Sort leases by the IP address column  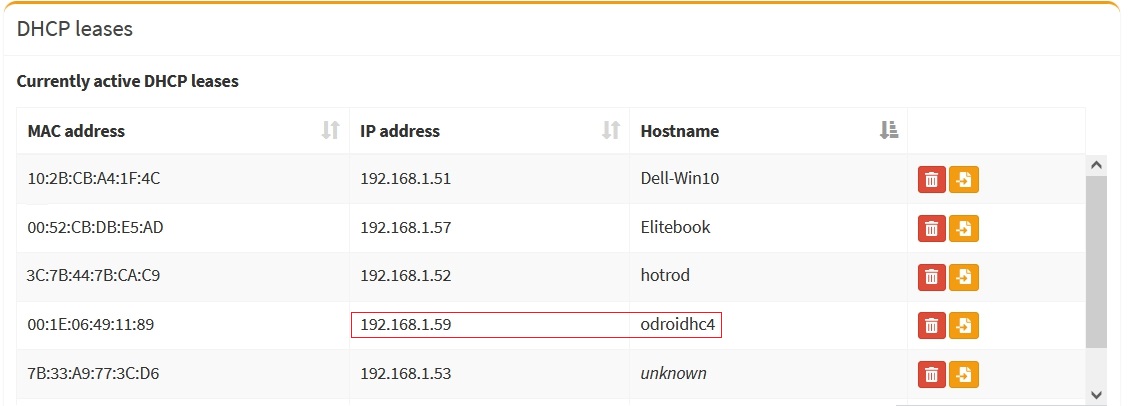click(x=610, y=131)
